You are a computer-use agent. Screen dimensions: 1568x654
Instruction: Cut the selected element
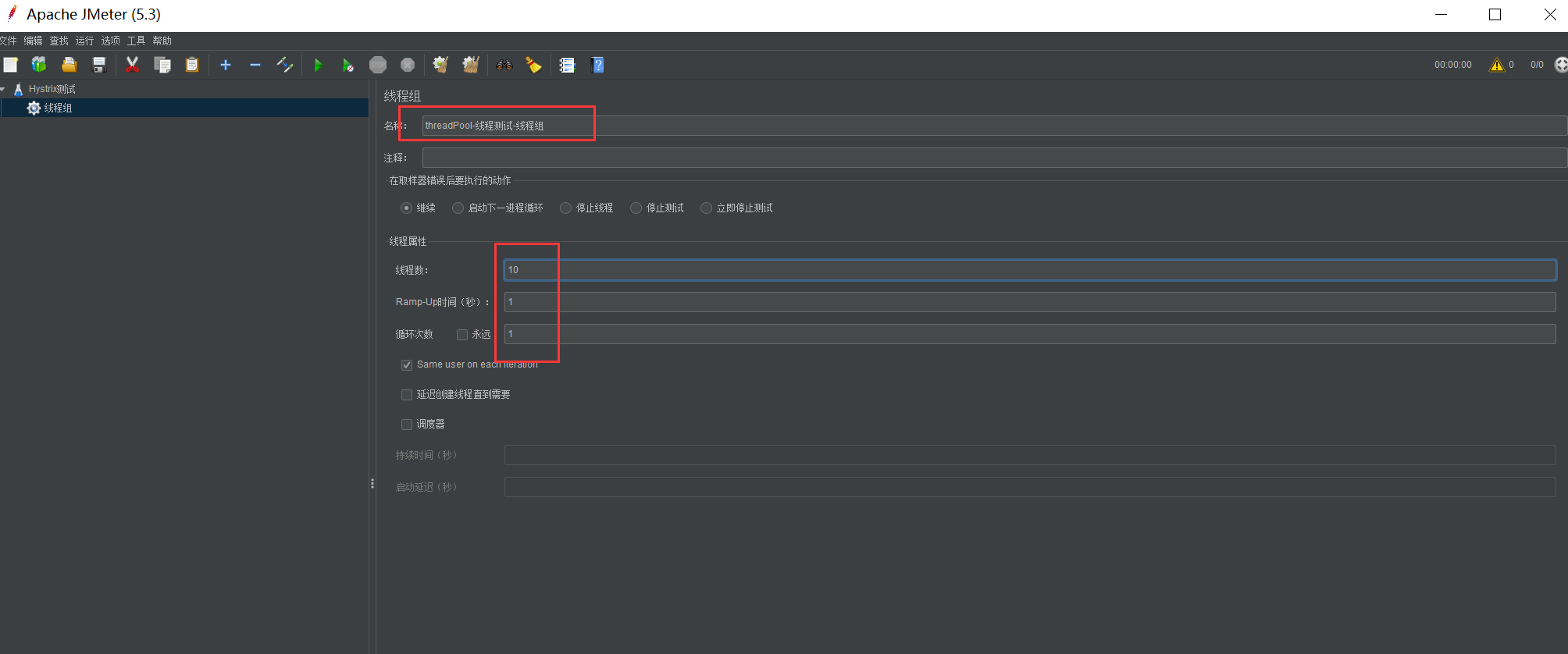pos(133,65)
